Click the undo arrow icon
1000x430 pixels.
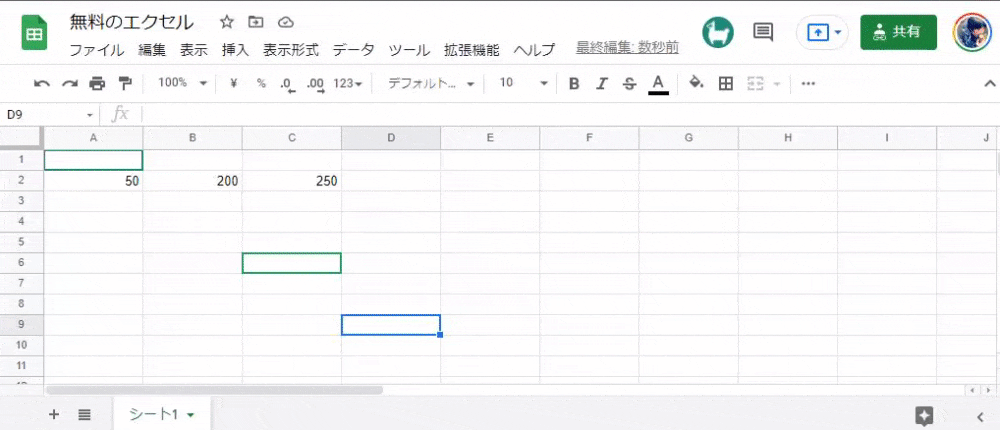[42, 83]
